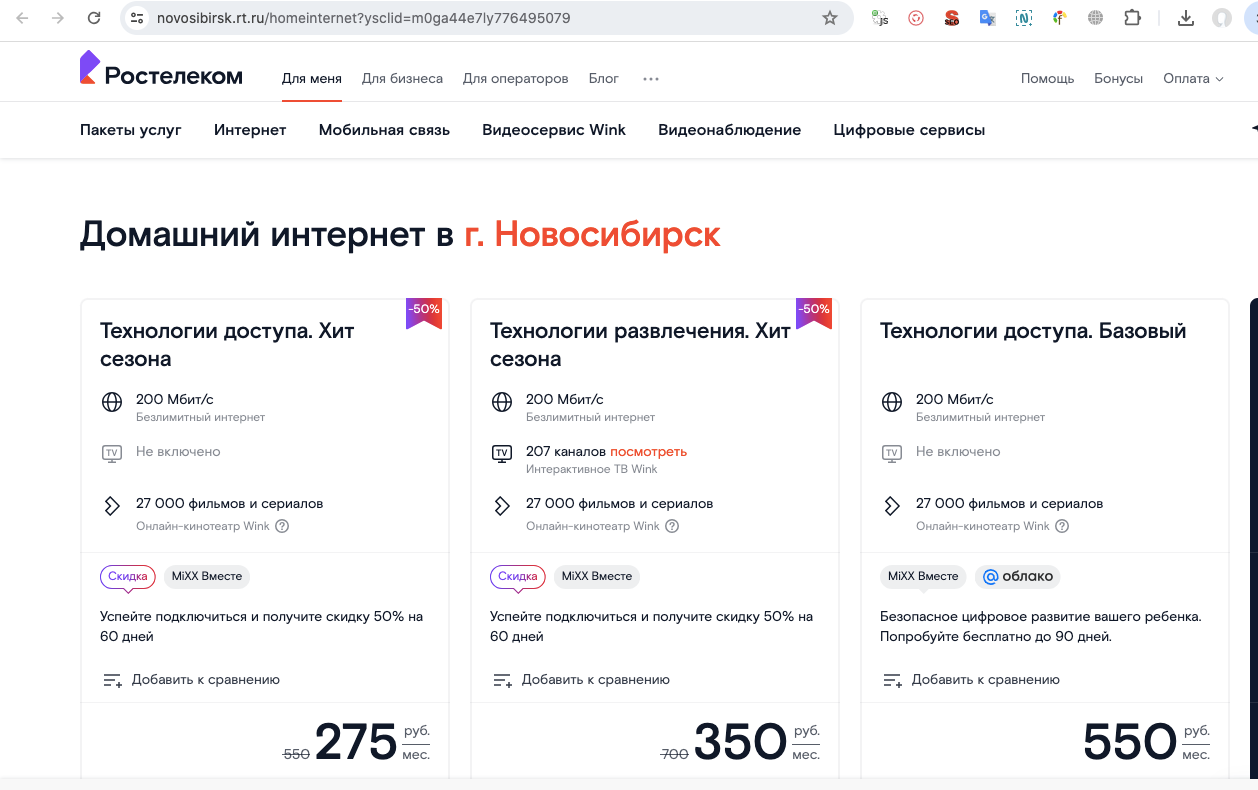
Task: Switch to the «Для бизнеса» tab
Action: point(404,78)
